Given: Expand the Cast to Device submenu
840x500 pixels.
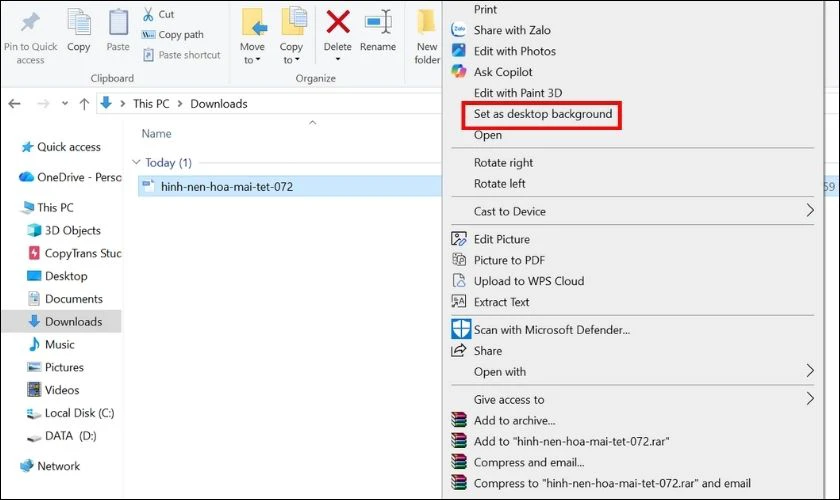Looking at the screenshot, I should 810,211.
